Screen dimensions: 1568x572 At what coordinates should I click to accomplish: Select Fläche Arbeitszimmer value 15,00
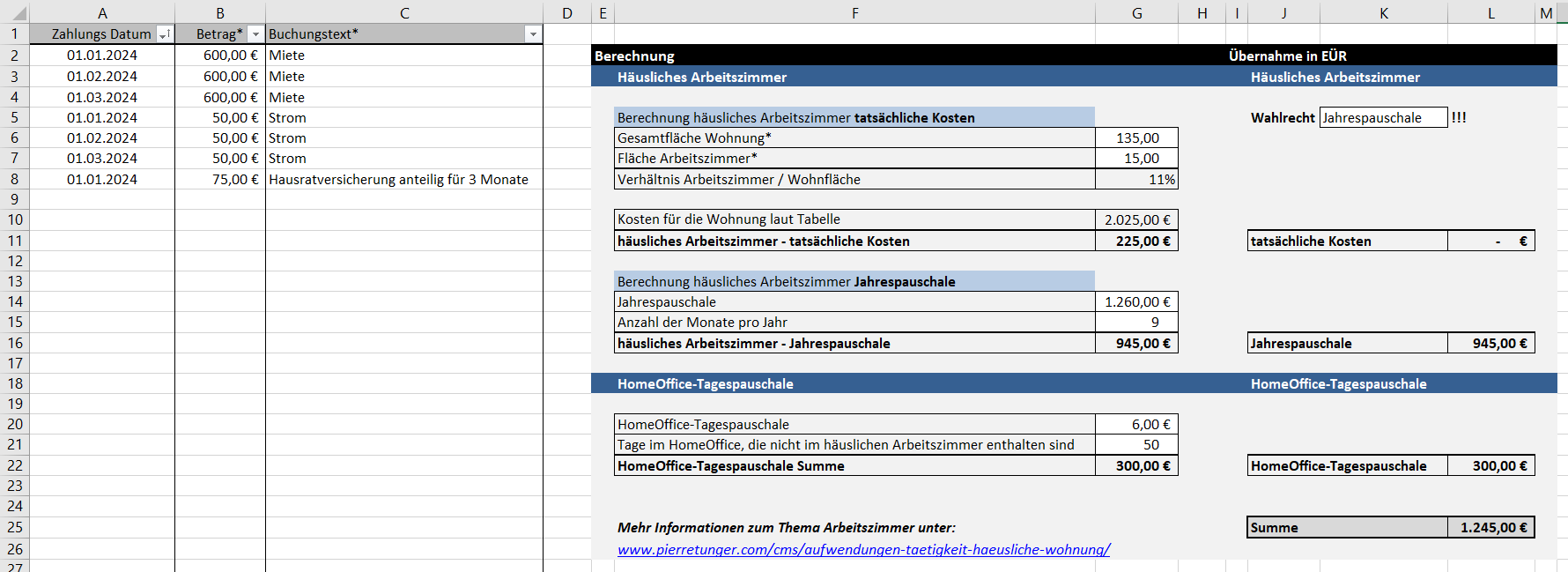tap(1136, 159)
